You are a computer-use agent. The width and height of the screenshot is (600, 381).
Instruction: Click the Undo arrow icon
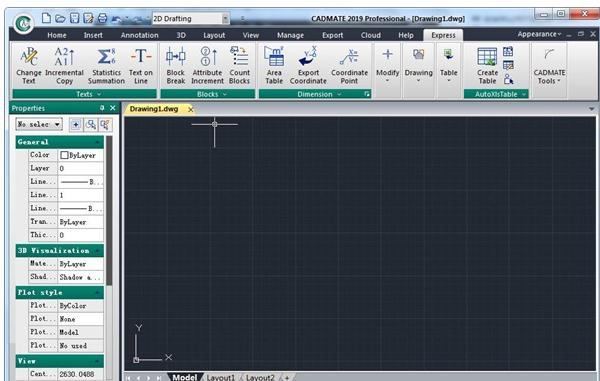[x=116, y=18]
